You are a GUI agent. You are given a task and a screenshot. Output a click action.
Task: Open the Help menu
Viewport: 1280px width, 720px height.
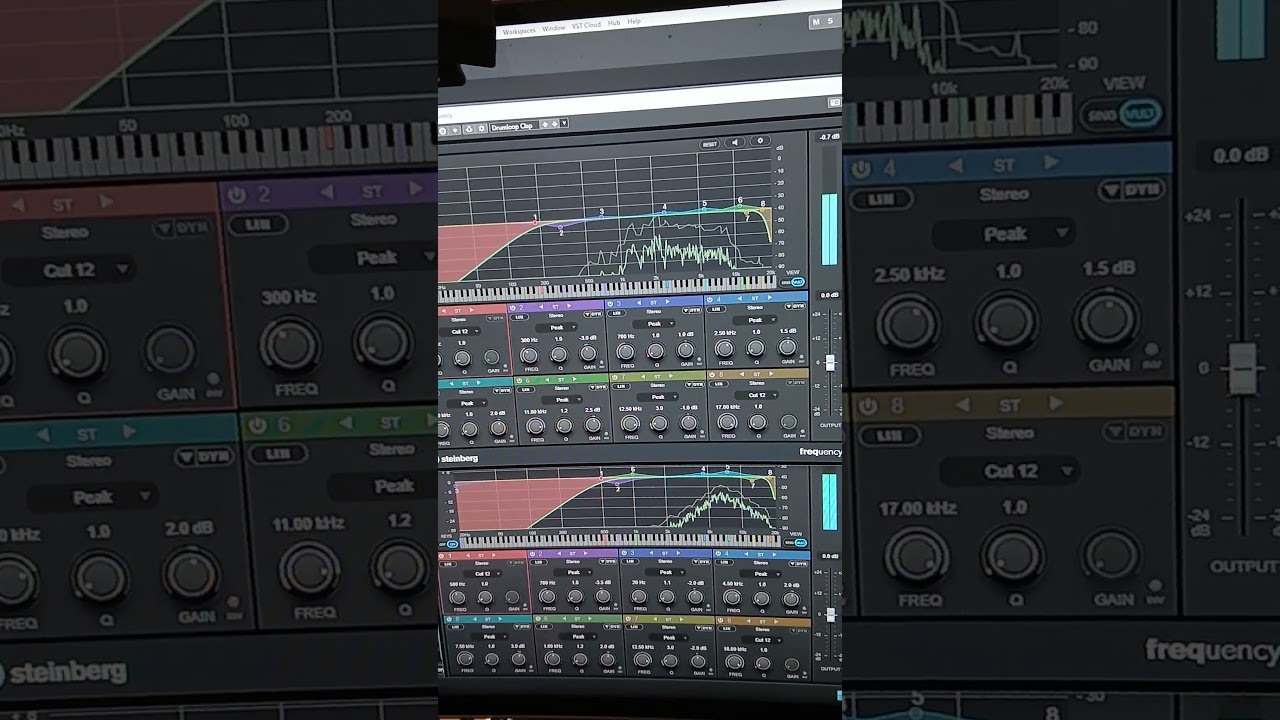[x=634, y=20]
